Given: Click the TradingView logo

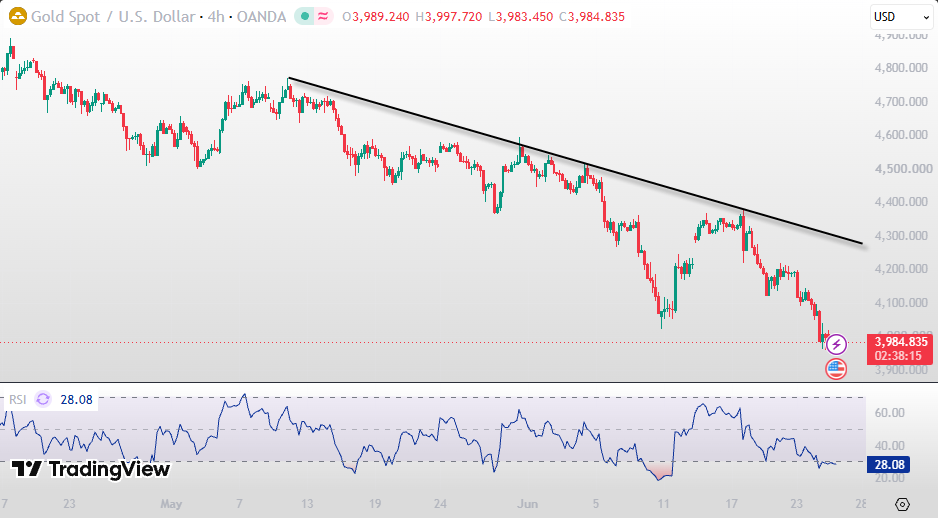Looking at the screenshot, I should pos(91,469).
